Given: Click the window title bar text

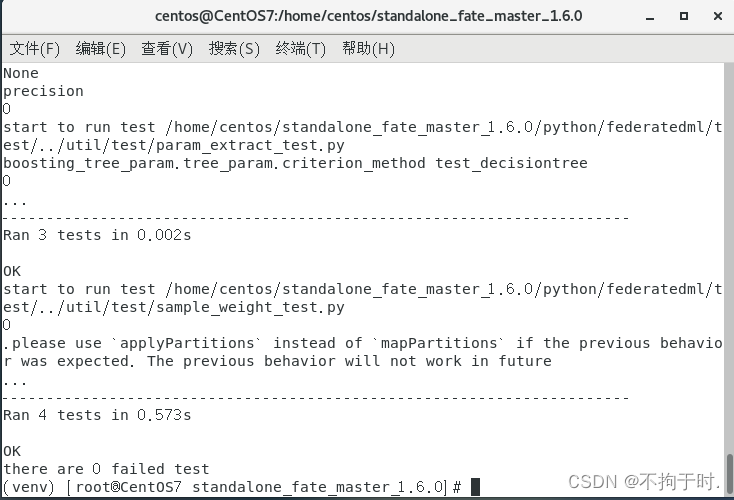Looking at the screenshot, I should [368, 16].
